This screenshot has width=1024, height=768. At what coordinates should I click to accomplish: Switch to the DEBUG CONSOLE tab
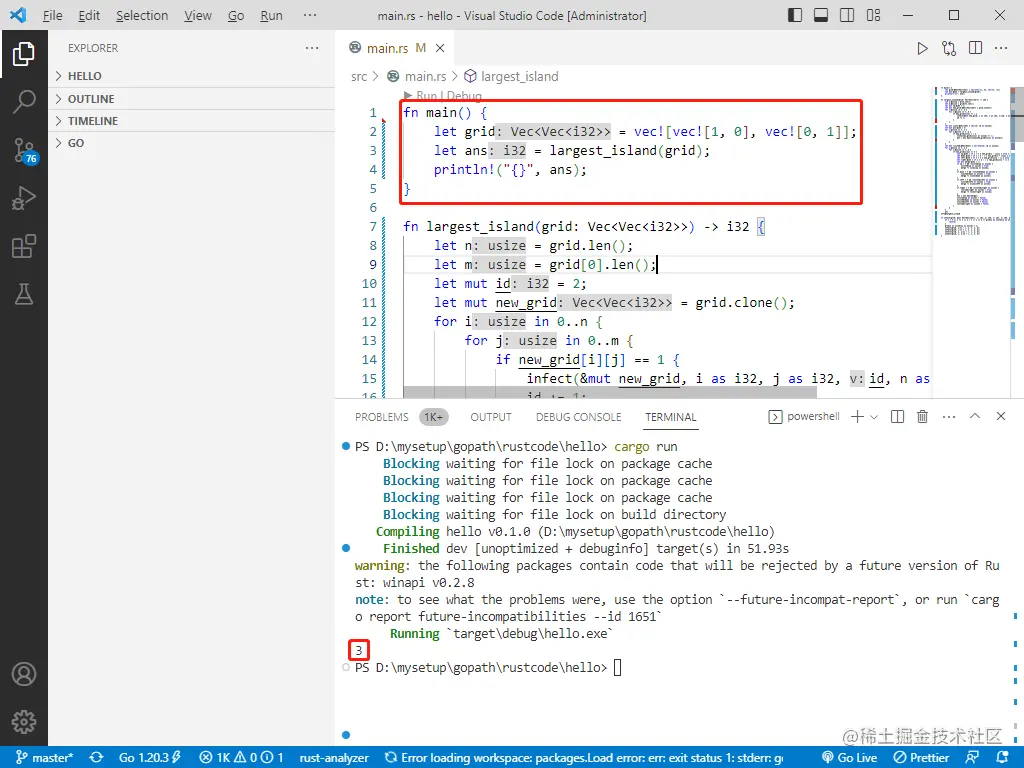578,417
